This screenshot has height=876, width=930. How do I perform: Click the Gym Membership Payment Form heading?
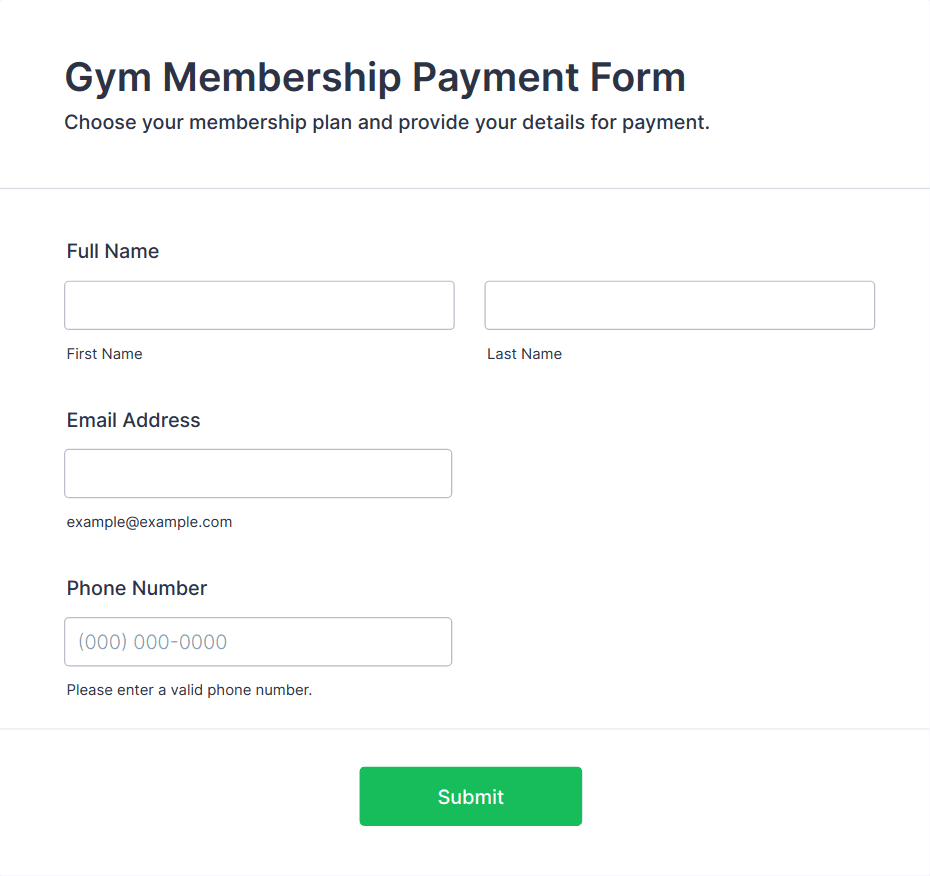point(375,77)
